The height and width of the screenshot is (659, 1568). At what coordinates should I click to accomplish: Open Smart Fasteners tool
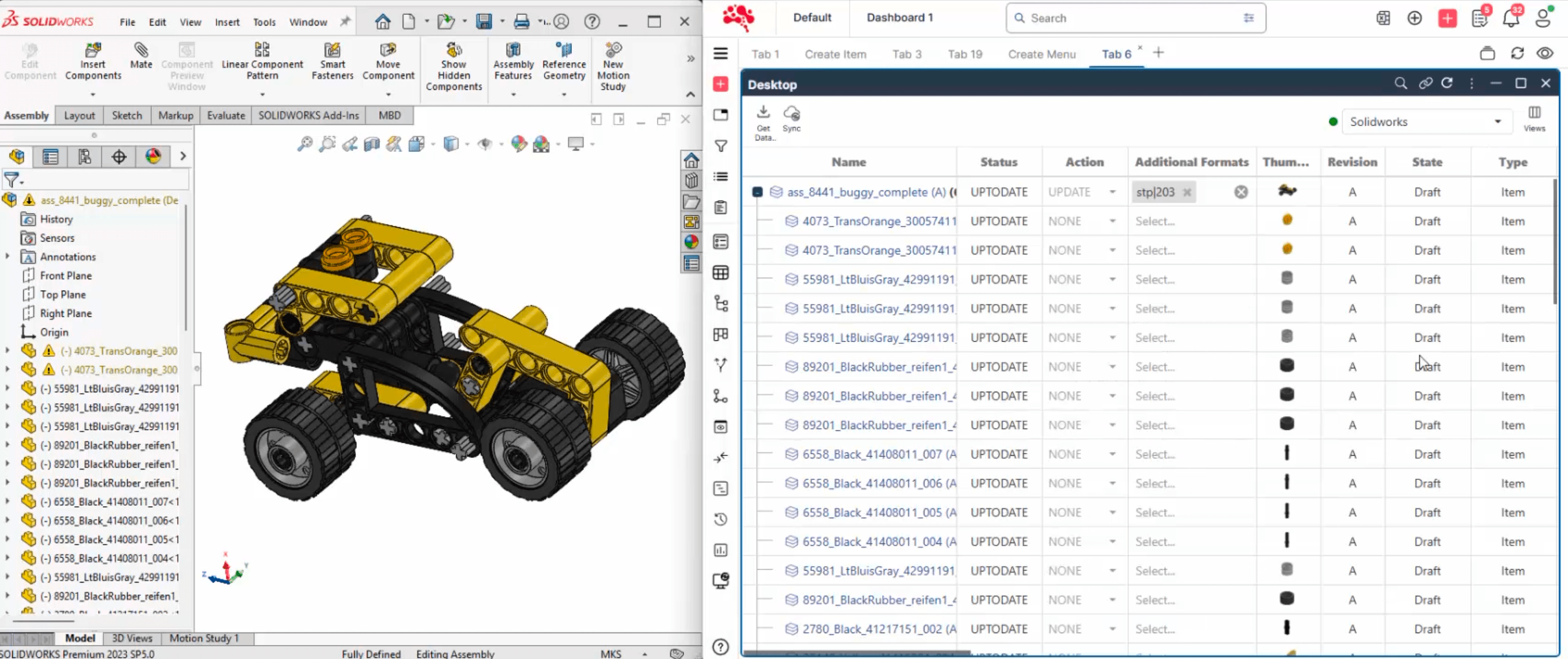332,50
